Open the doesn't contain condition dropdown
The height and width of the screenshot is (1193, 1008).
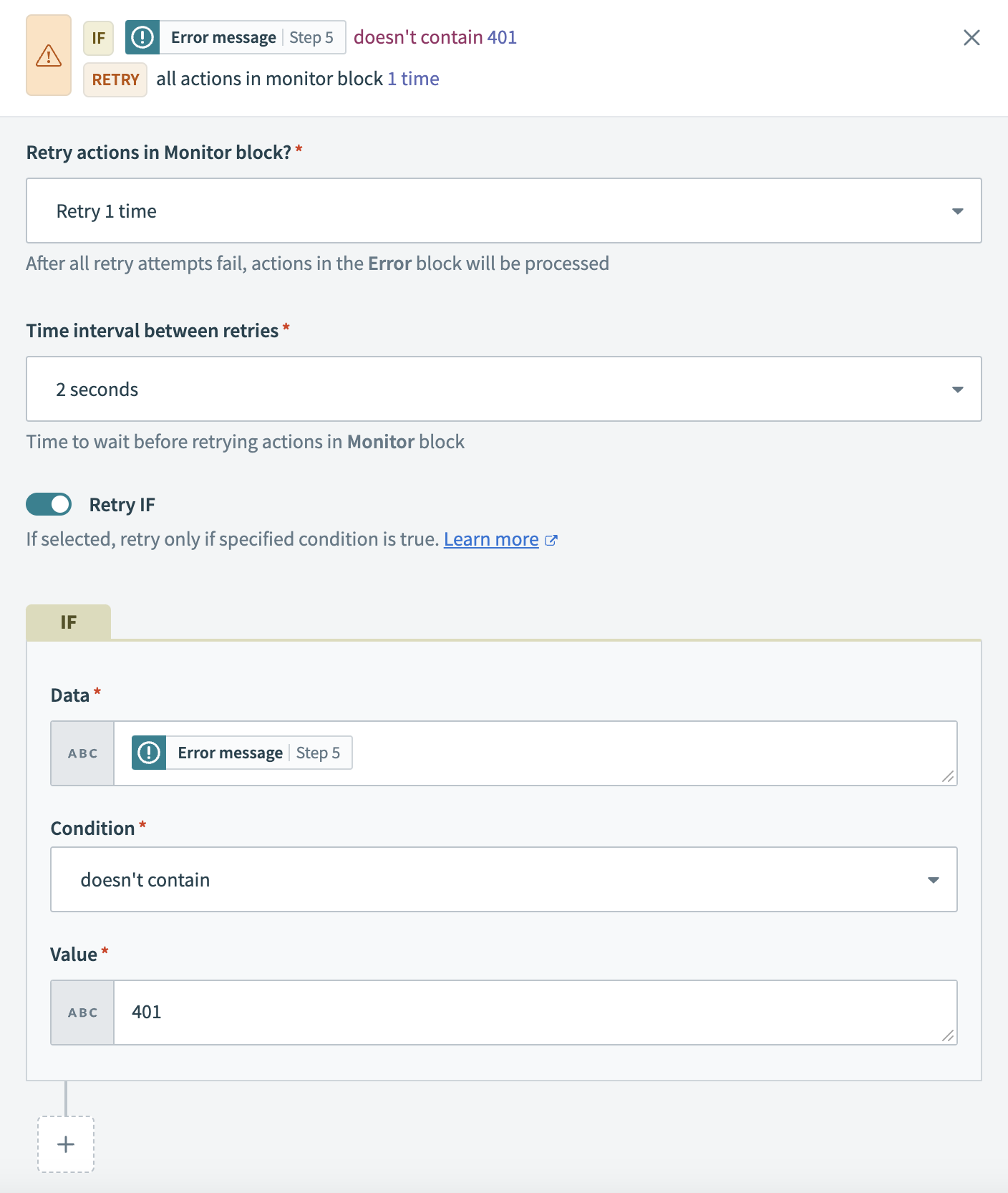click(503, 879)
